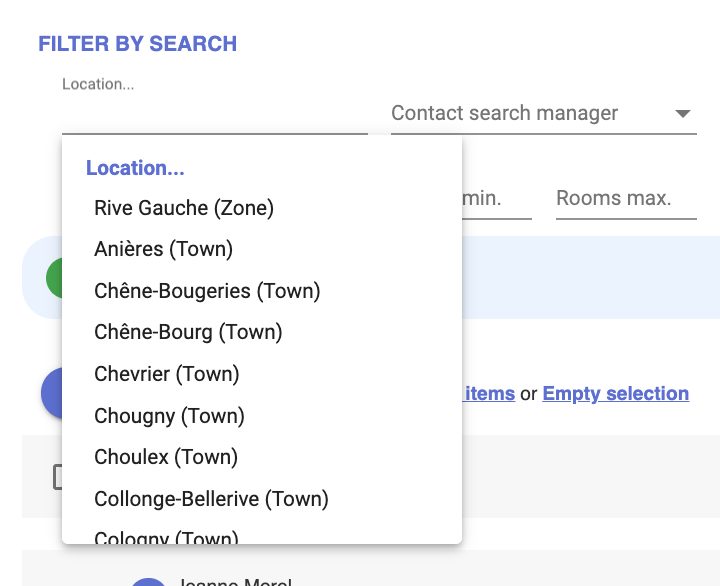Focus the Rooms max. input field
720x586 pixels.
tap(626, 199)
